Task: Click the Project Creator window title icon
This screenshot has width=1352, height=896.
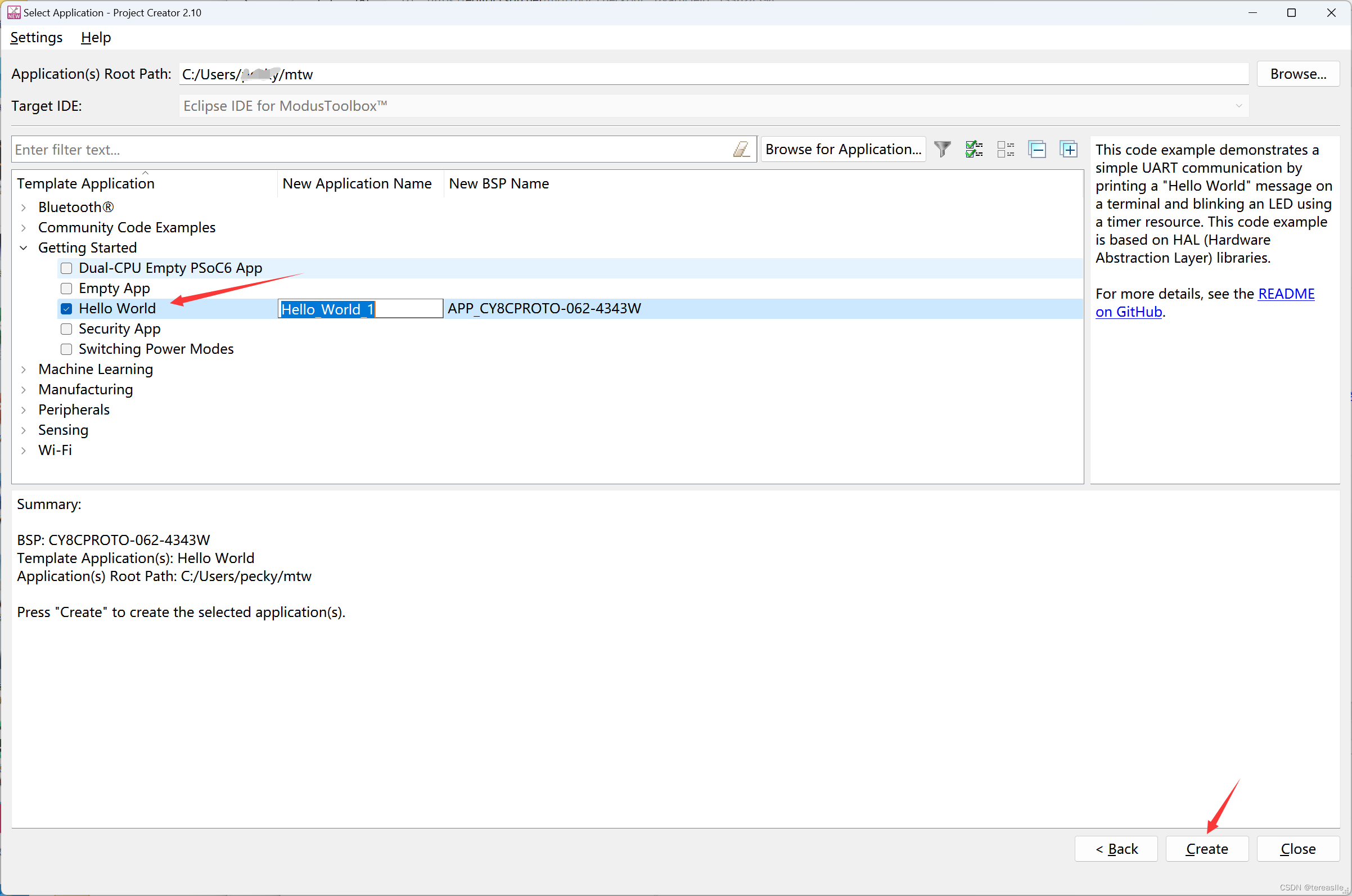Action: [13, 12]
